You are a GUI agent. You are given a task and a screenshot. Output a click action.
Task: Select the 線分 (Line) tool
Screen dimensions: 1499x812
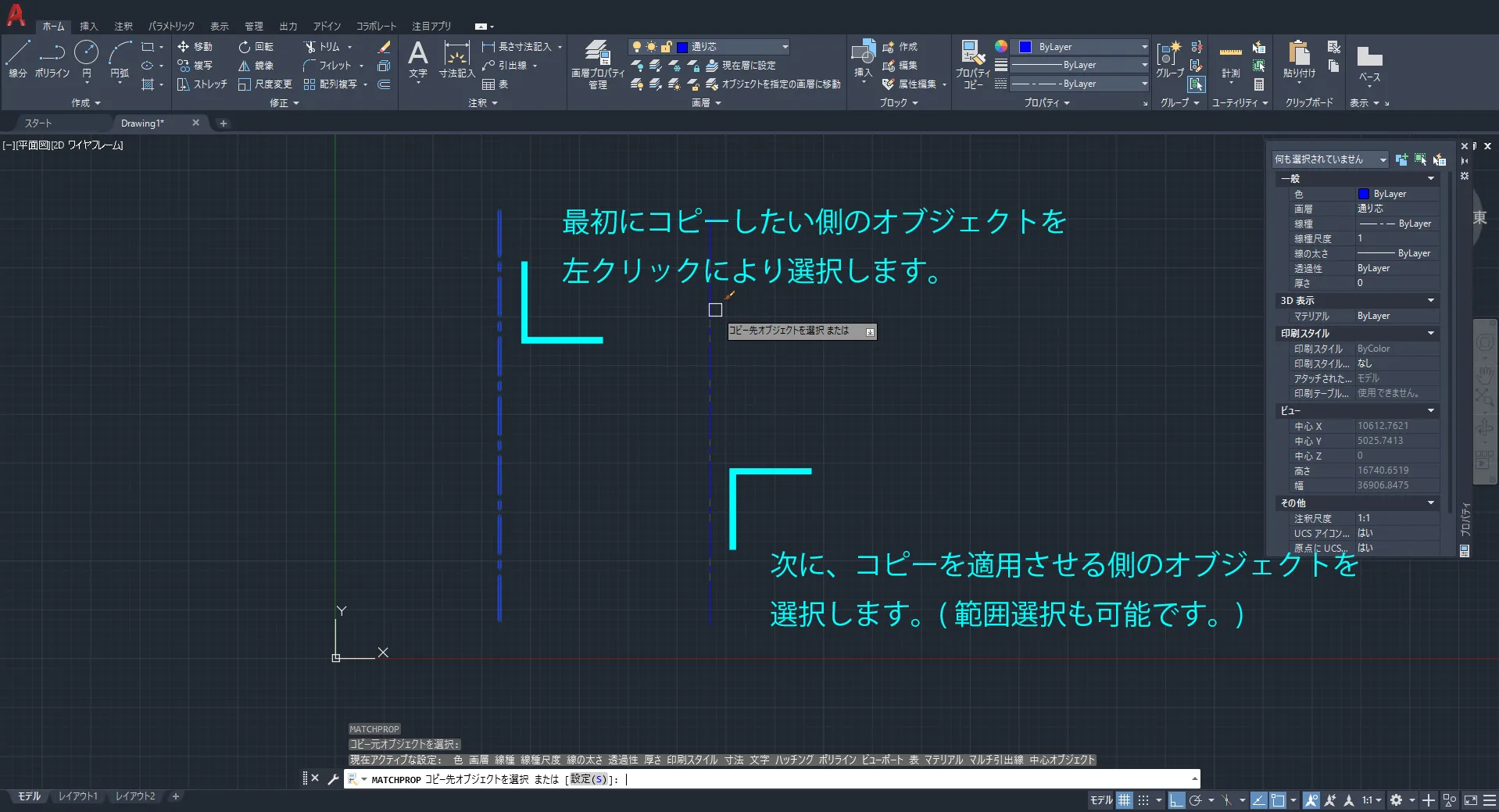point(17,59)
